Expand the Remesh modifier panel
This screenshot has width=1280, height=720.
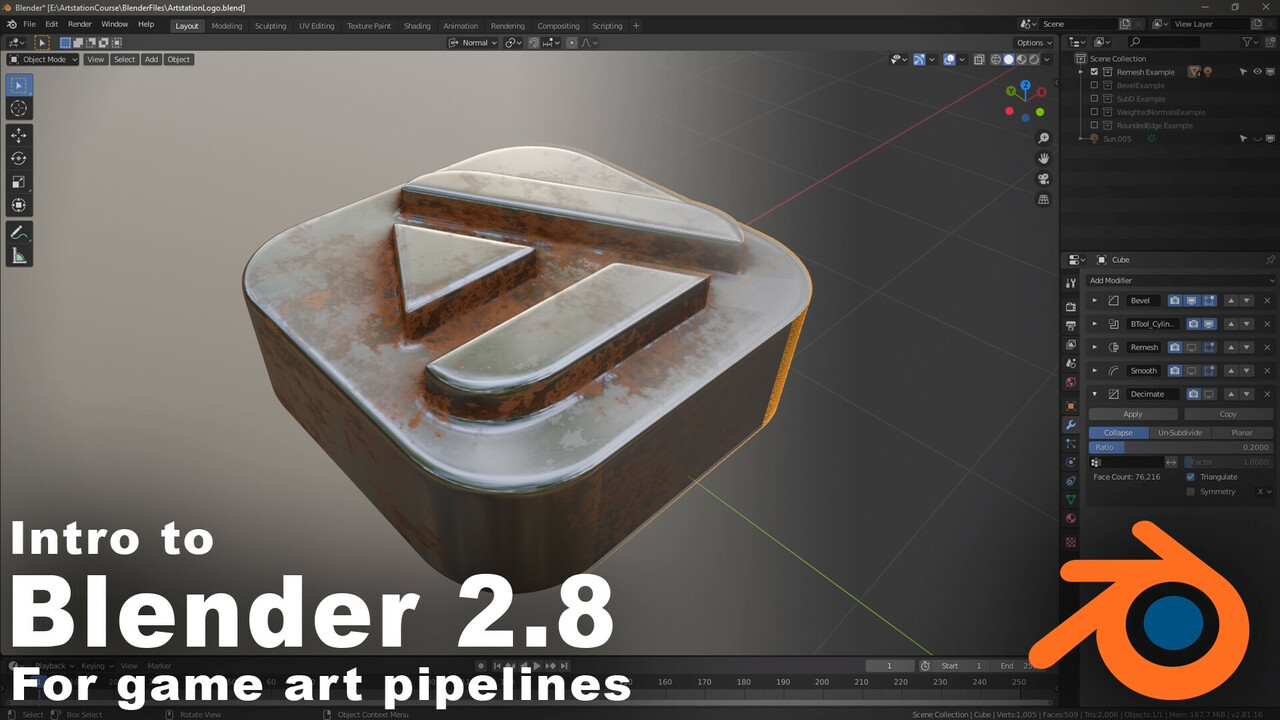coord(1094,347)
